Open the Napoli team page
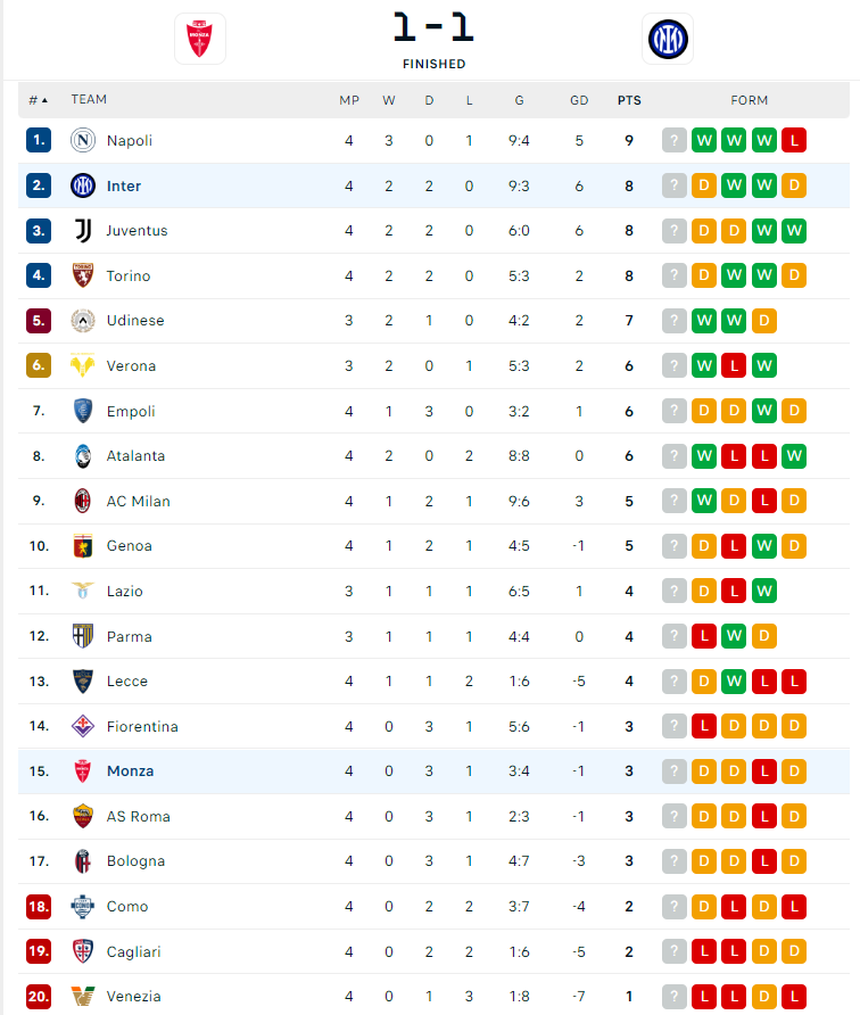This screenshot has height=1015, width=860. (130, 141)
